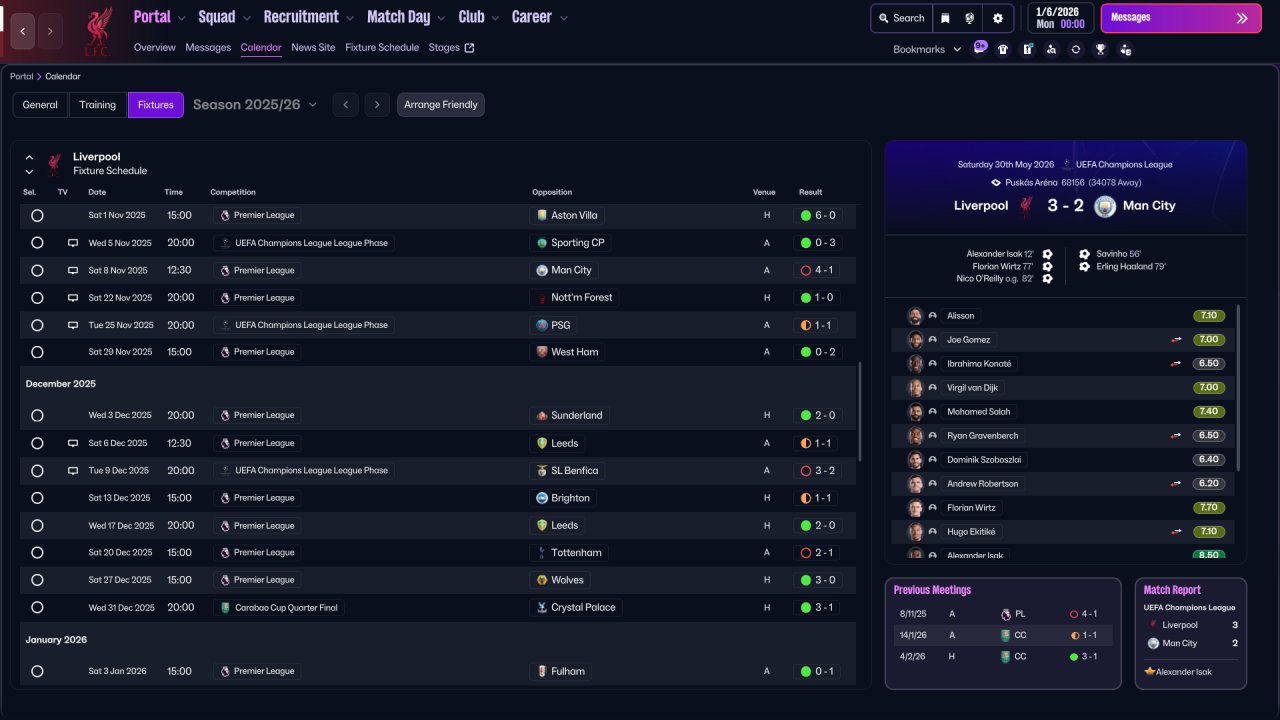Image resolution: width=1280 pixels, height=720 pixels.
Task: Select the Wed 5 Nov 2025 fixture radio
Action: pyautogui.click(x=37, y=243)
